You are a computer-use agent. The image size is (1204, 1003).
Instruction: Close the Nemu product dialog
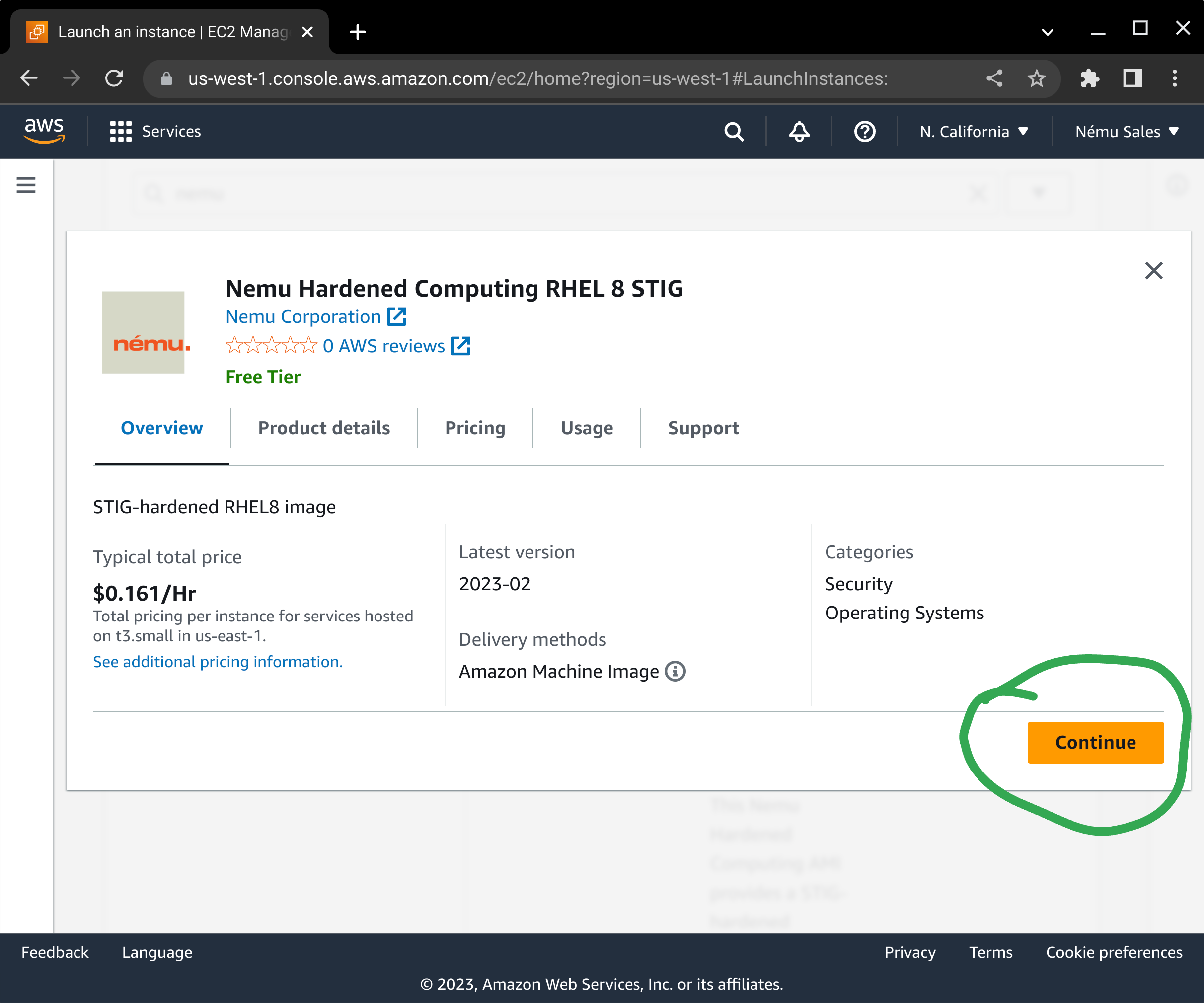(1153, 270)
